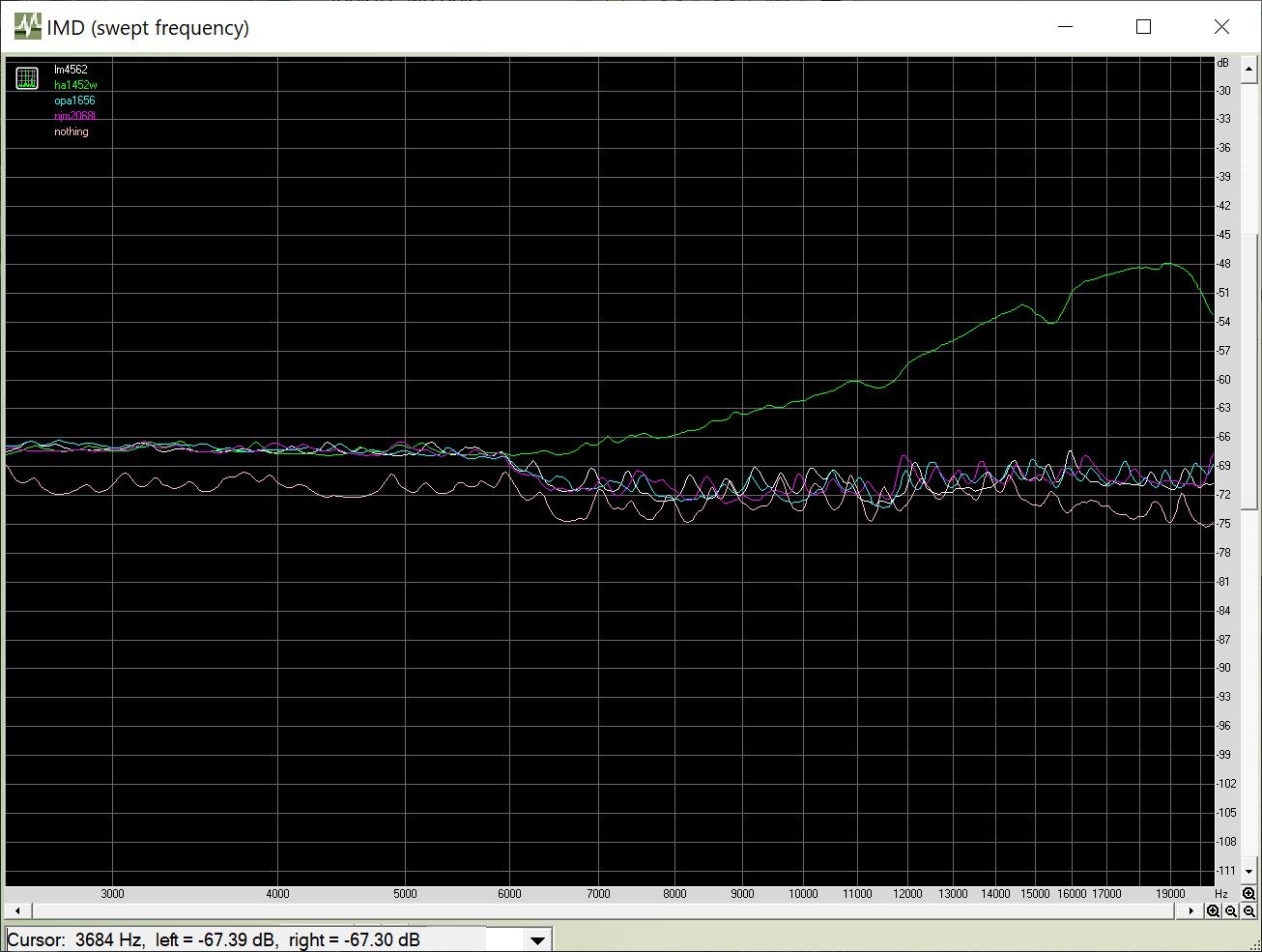
Task: Select the cyan opa1656 legend entry
Action: coord(74,101)
